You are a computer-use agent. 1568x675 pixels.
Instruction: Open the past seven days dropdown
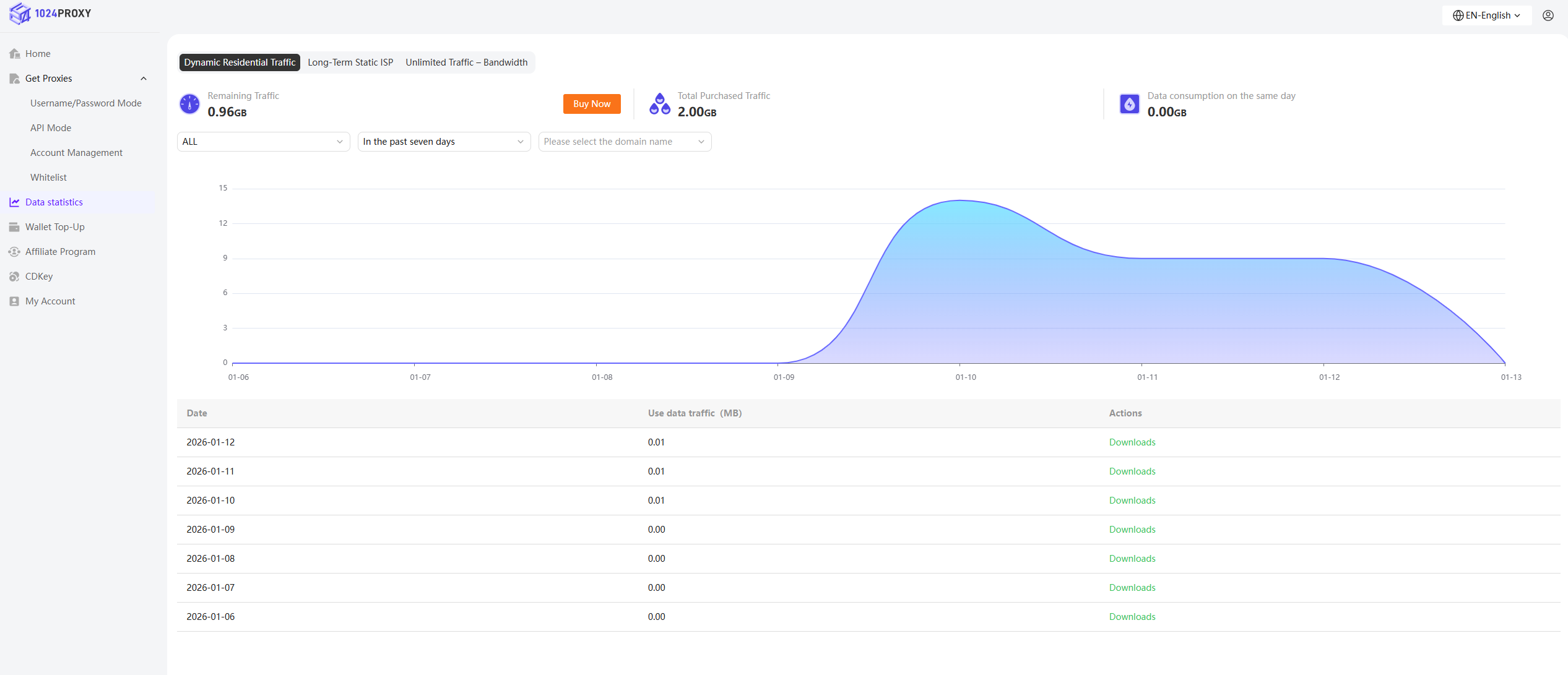(444, 142)
